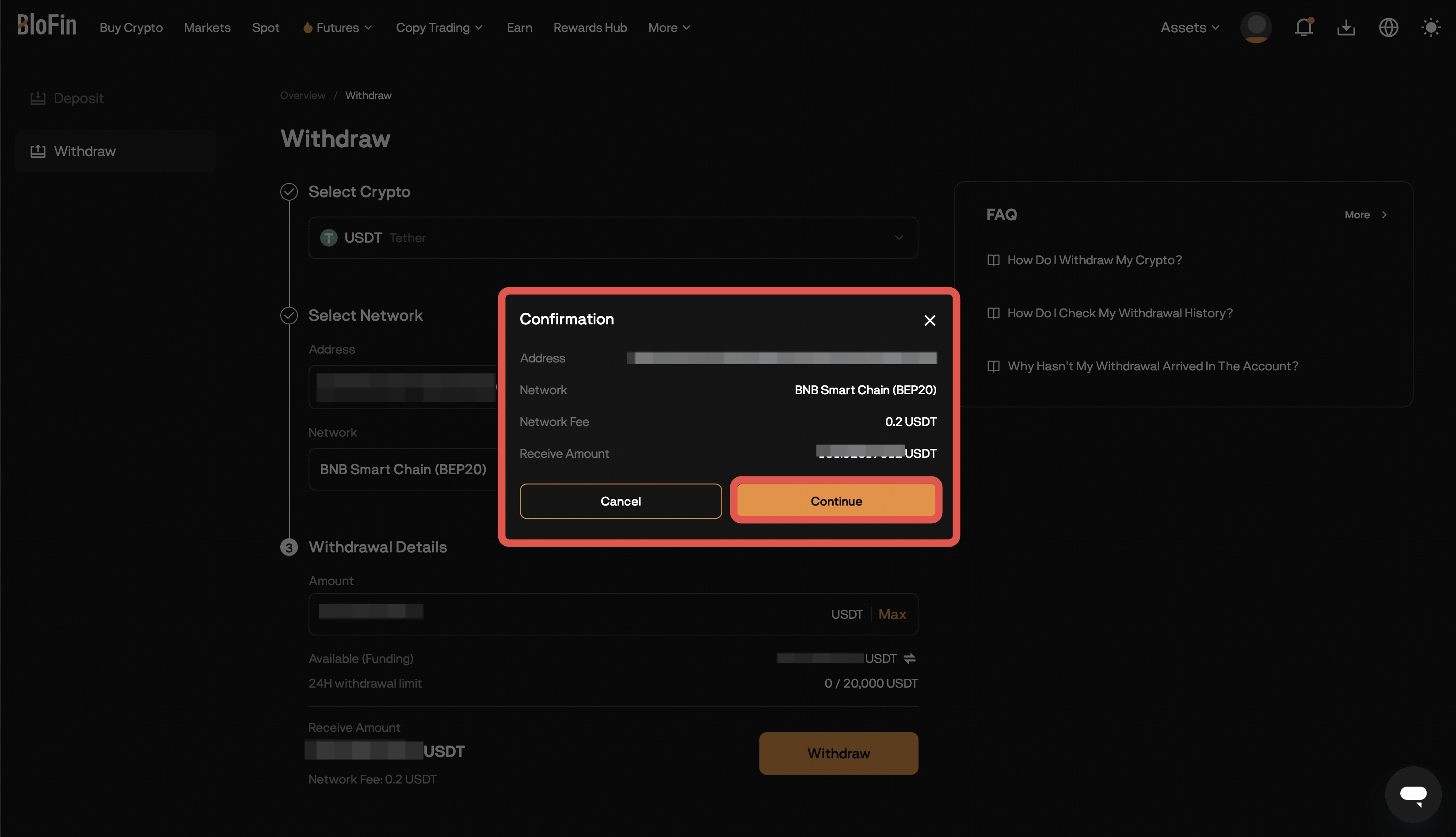This screenshot has width=1456, height=837.
Task: Open the notification bell
Action: [1303, 27]
